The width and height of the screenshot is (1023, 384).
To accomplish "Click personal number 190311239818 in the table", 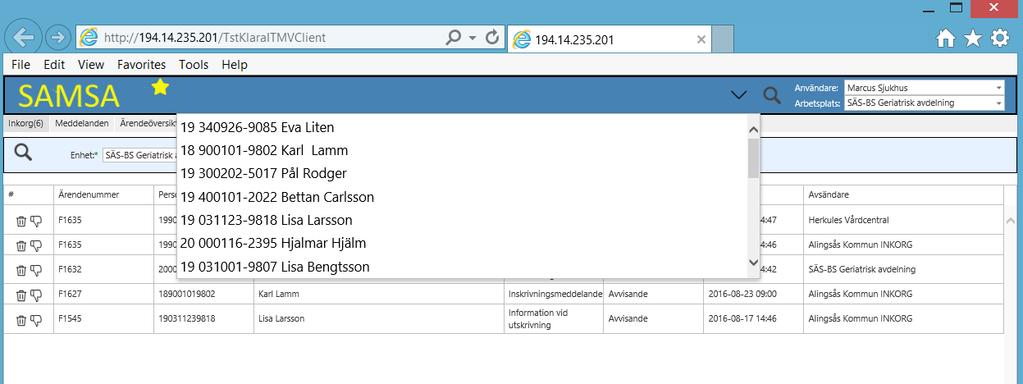I will [x=187, y=319].
